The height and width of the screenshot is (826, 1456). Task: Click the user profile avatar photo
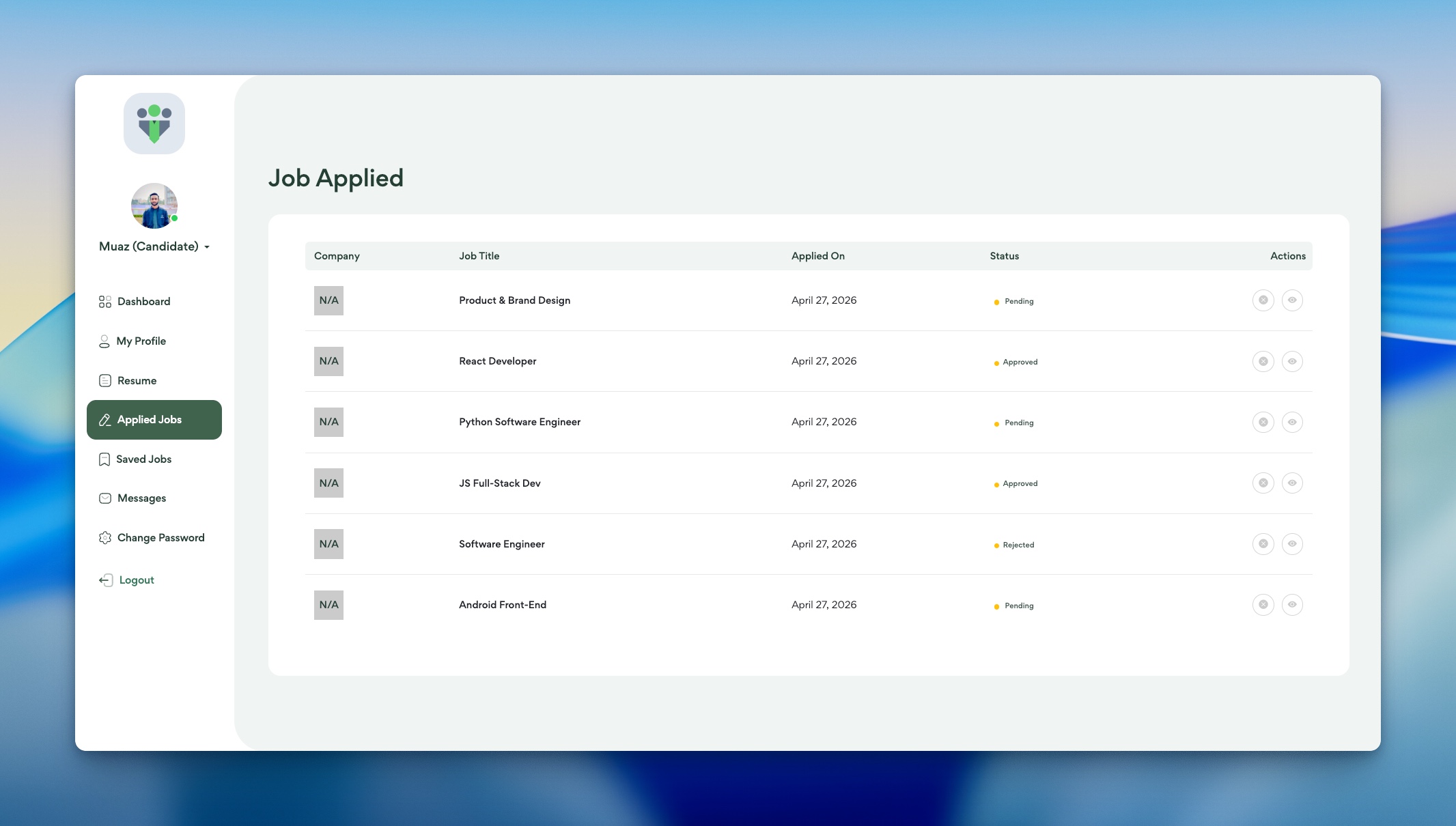(x=154, y=205)
